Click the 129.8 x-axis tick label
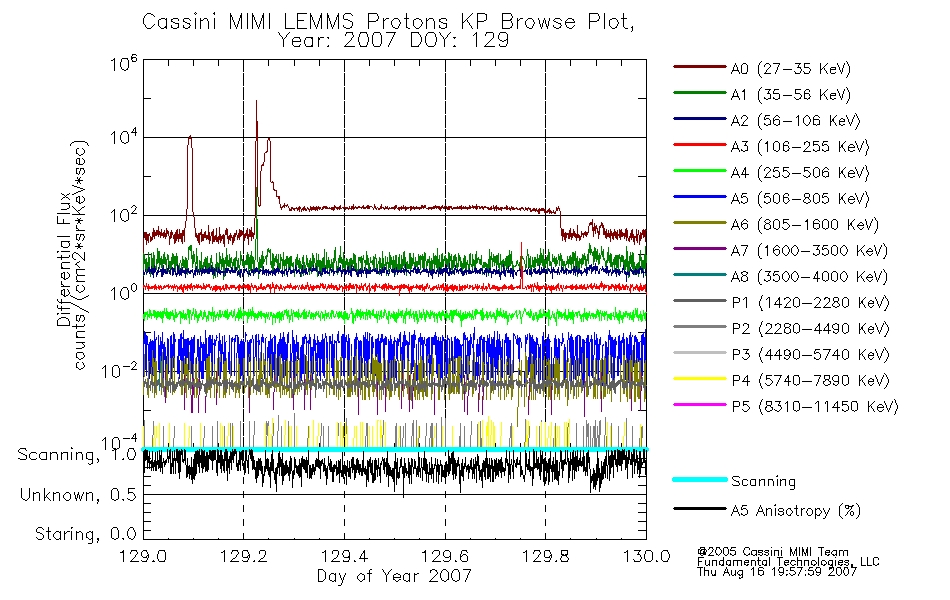950x600 pixels. 545,556
